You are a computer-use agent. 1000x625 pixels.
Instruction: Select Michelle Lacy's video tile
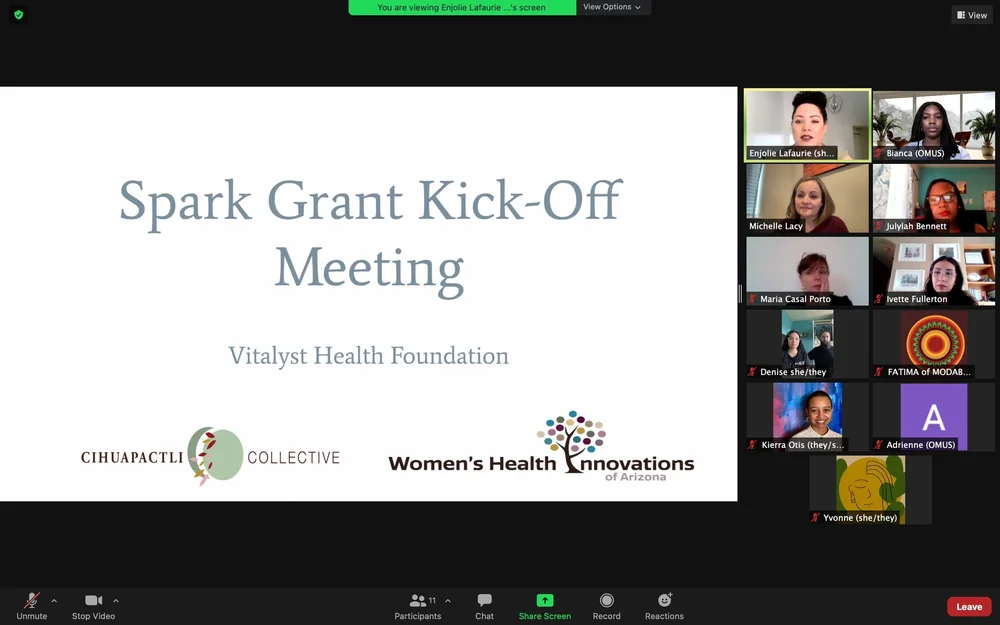click(x=807, y=198)
